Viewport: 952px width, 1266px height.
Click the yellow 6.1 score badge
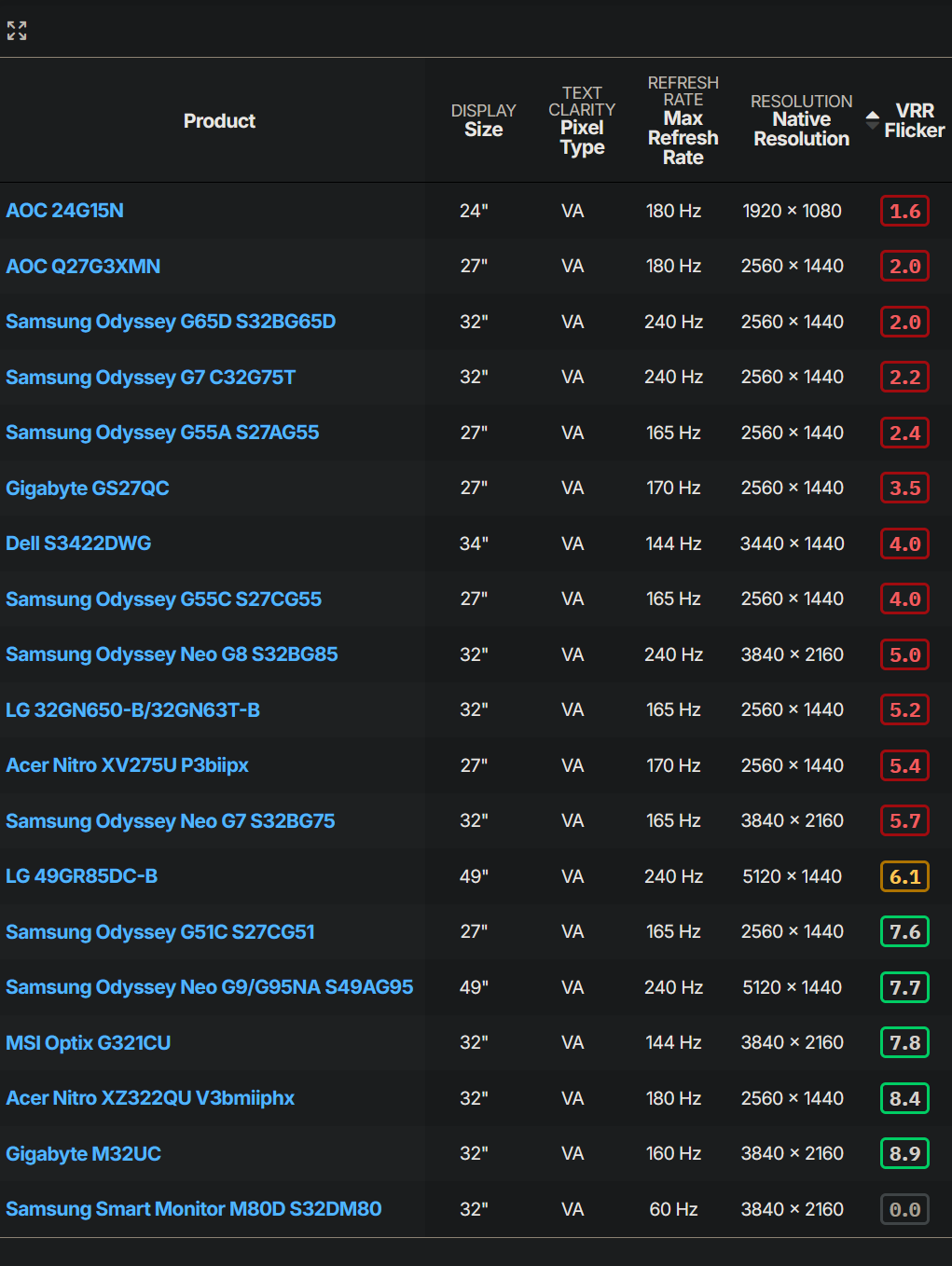[904, 876]
